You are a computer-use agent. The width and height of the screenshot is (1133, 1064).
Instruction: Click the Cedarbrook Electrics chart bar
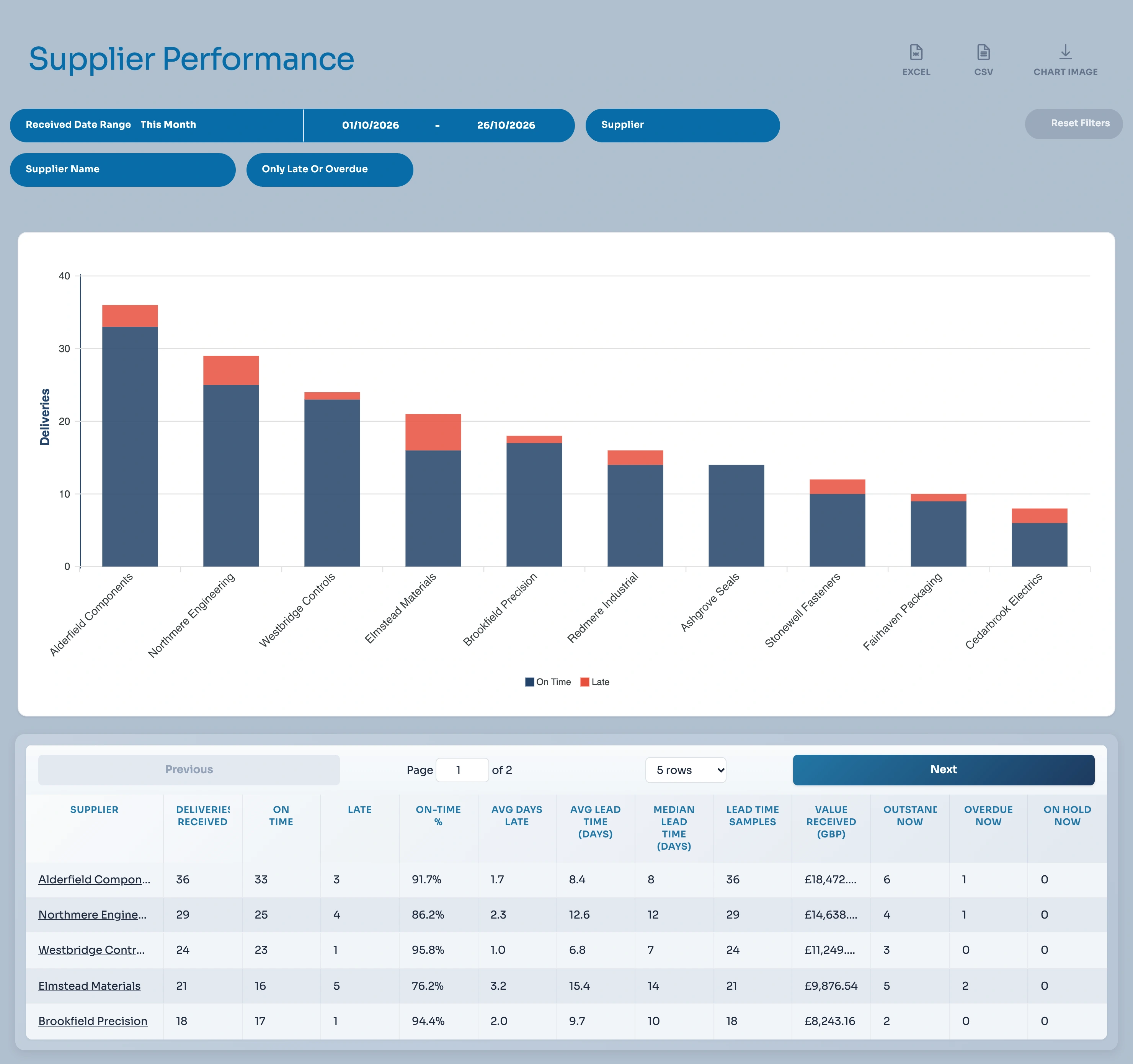pyautogui.click(x=1040, y=537)
